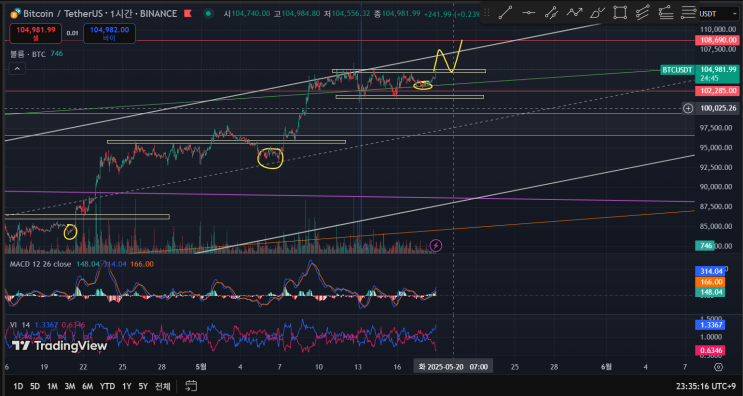Select the brush drawing tool

[x=598, y=12]
